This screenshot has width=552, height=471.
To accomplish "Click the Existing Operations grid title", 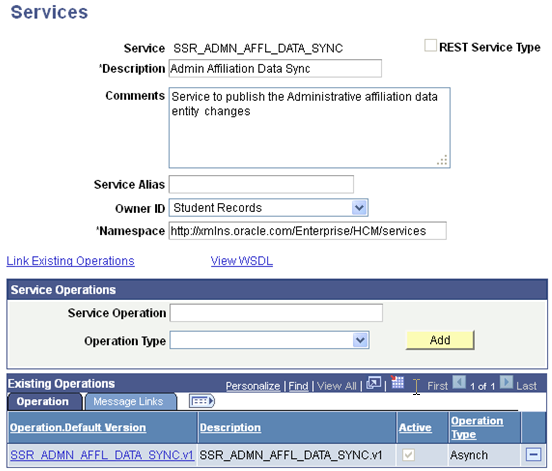I will [61, 383].
